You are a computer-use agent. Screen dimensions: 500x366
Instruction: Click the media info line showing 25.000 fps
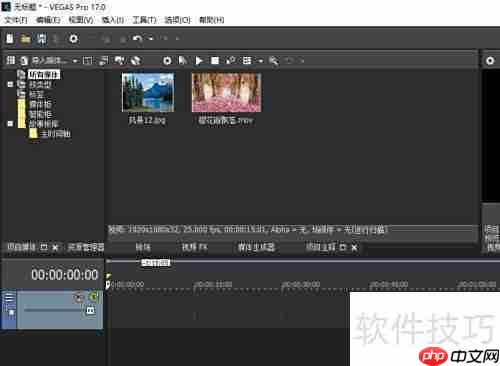(x=247, y=229)
